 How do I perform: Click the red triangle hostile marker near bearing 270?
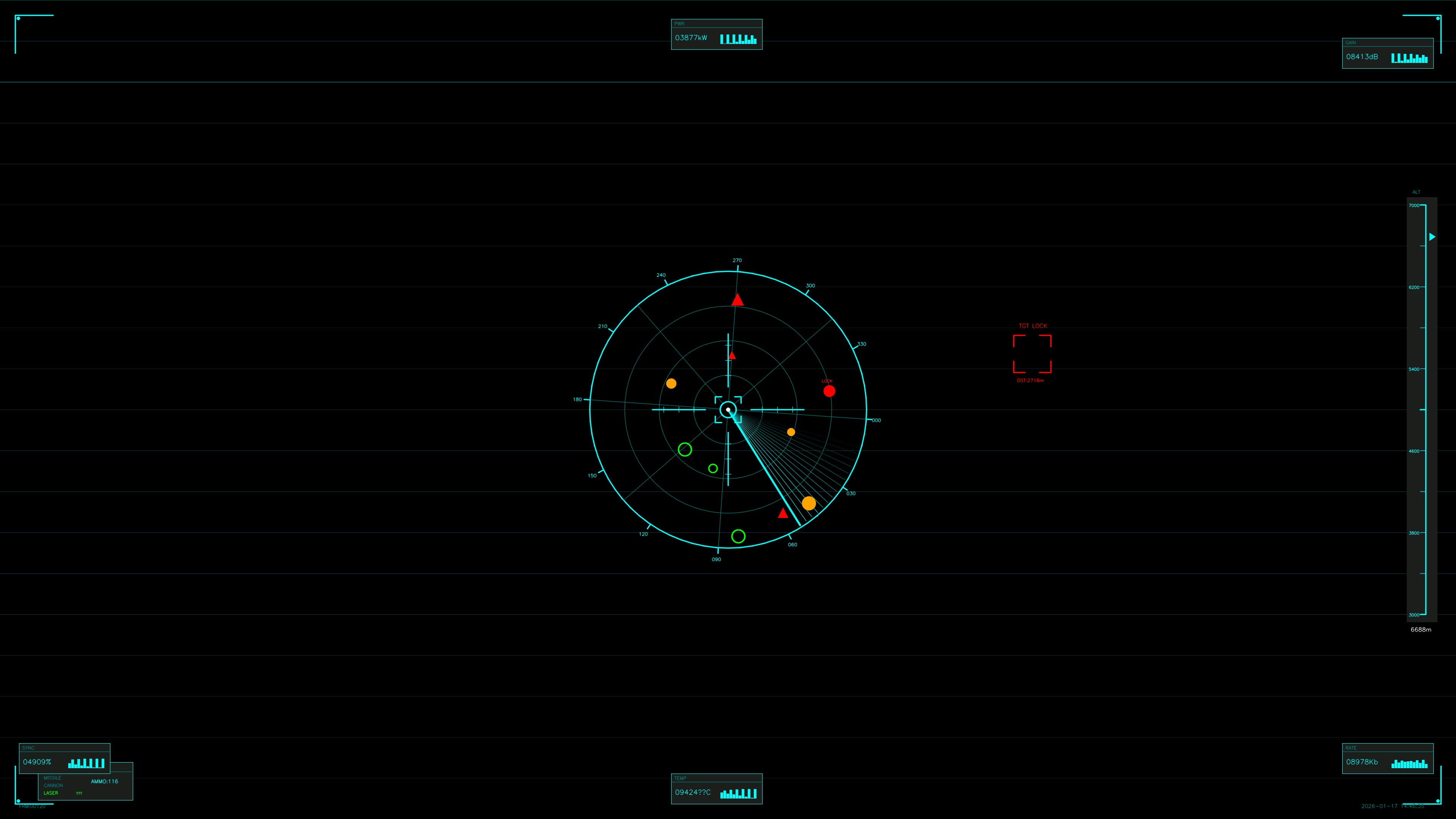pos(737,300)
